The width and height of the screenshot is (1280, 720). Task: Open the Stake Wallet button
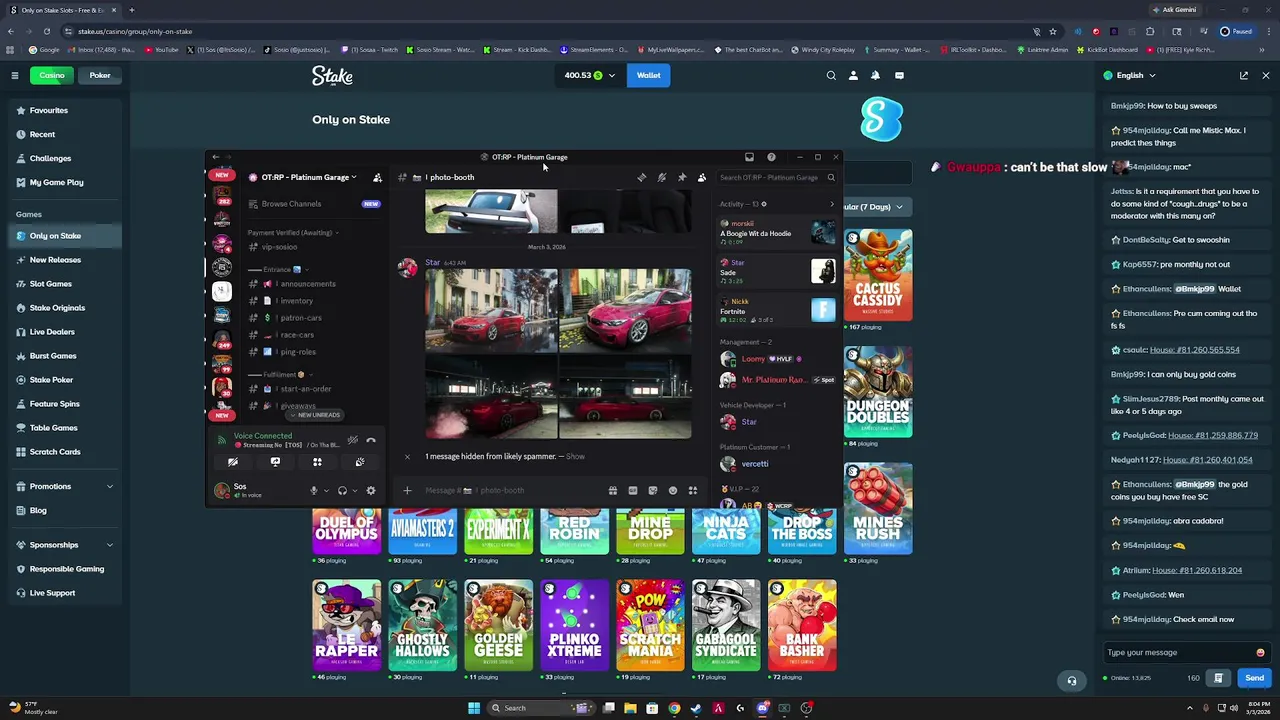tap(649, 75)
